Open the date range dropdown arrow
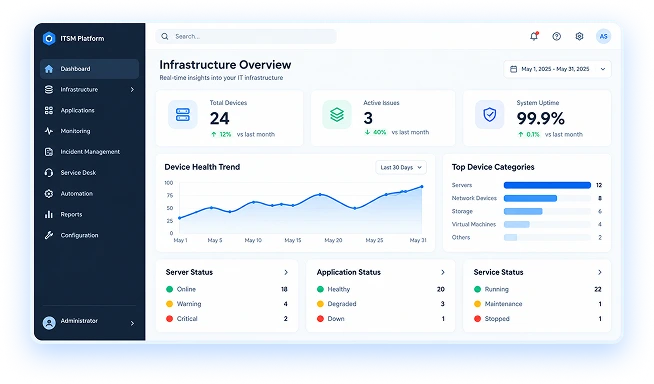654x384 pixels. point(603,69)
